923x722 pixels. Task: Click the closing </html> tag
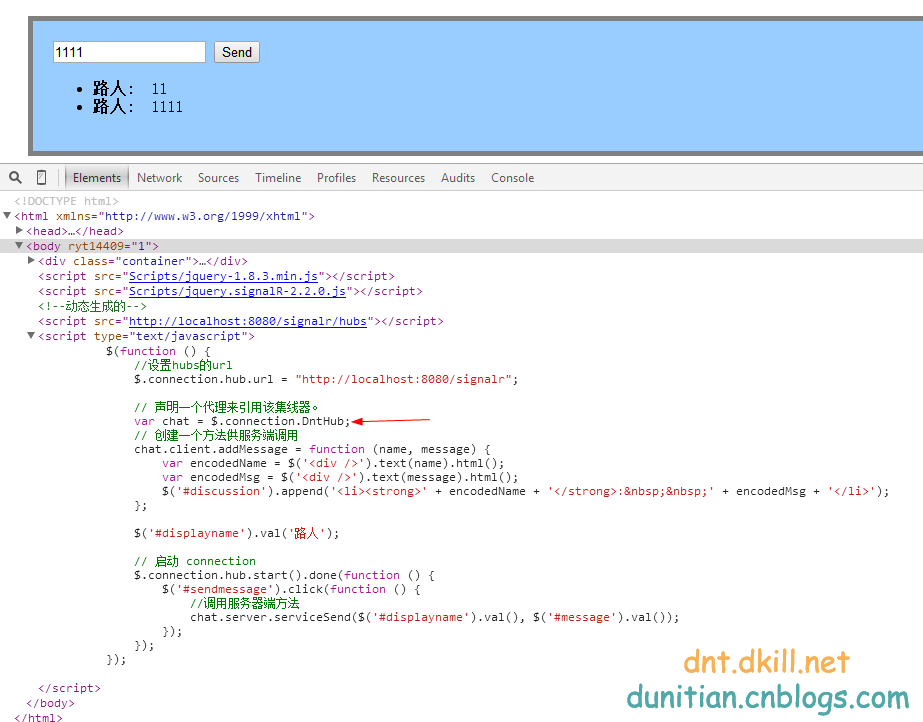click(x=38, y=717)
